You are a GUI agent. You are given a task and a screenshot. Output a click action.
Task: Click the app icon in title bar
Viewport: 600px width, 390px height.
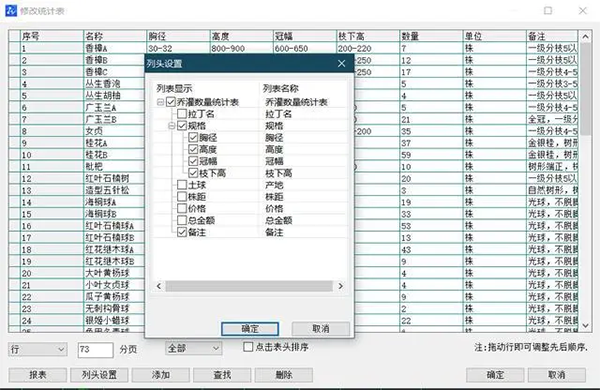click(x=11, y=11)
